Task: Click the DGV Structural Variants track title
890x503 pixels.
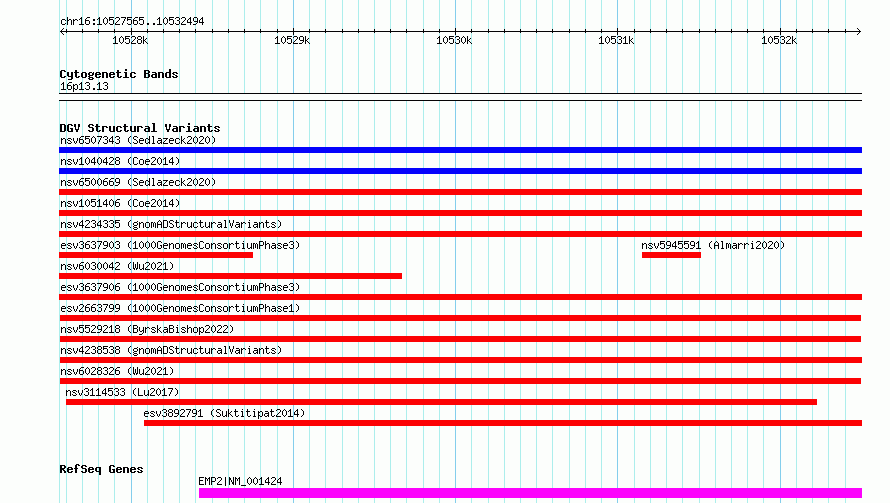Action: click(140, 128)
